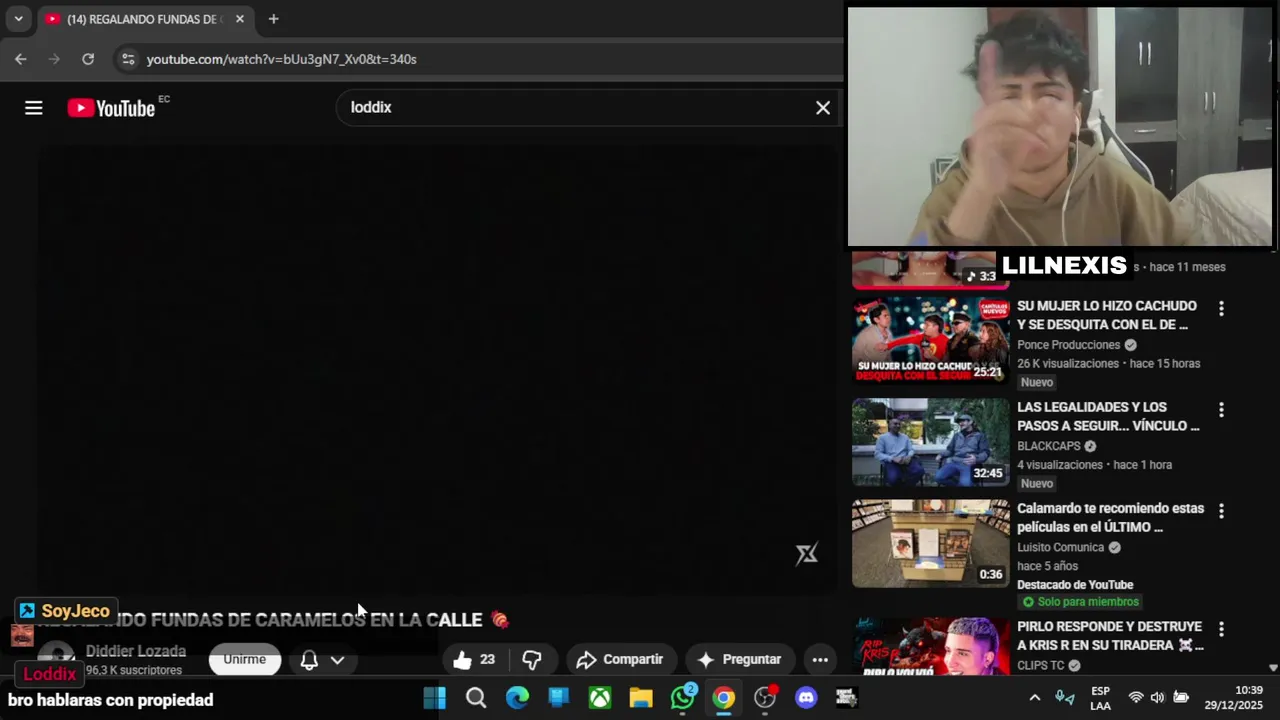Open LAS LEGALIDADES Y LOS PASOS video title
The width and height of the screenshot is (1280, 720).
click(x=1108, y=416)
